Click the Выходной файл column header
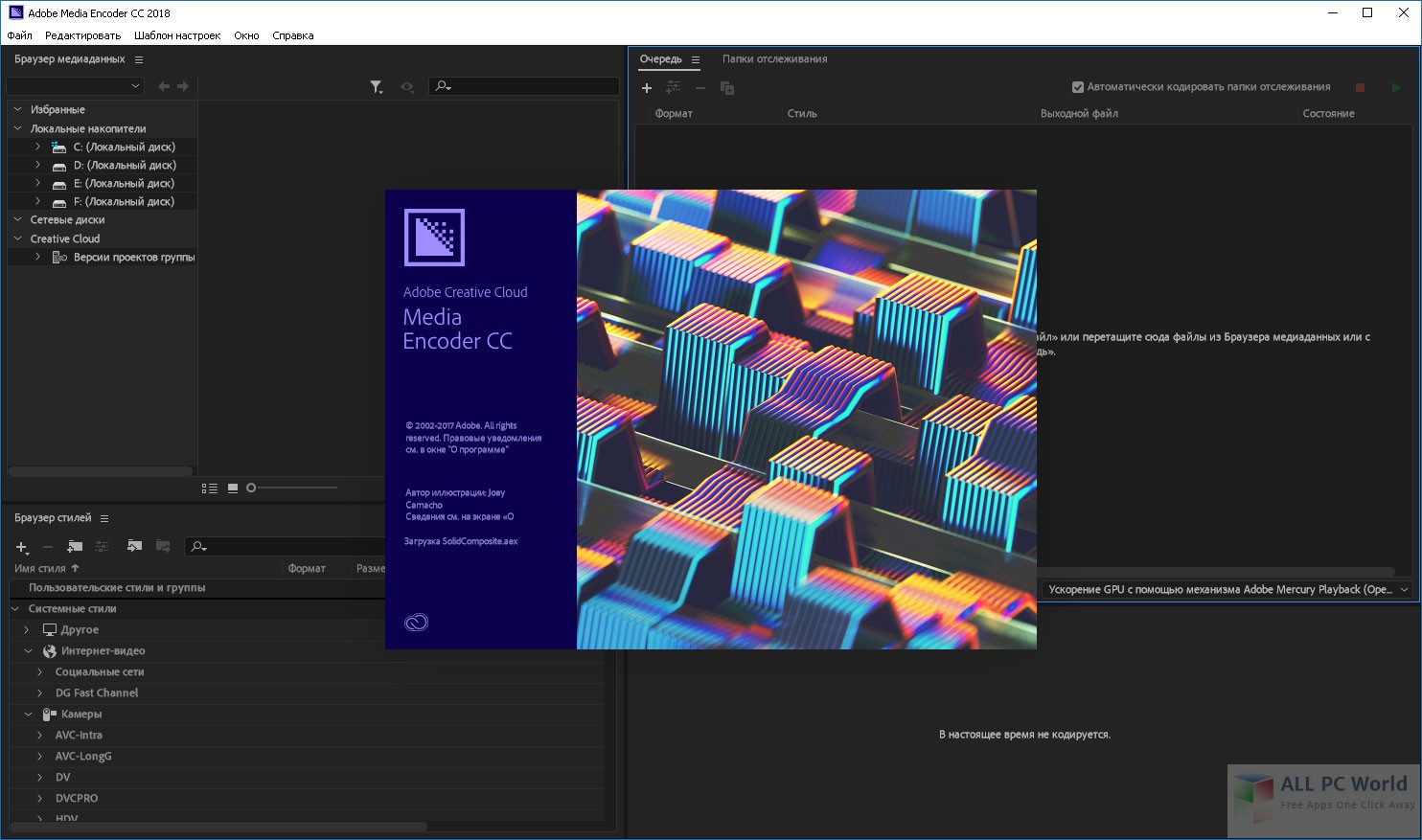The width and height of the screenshot is (1422, 840). pos(1079,114)
